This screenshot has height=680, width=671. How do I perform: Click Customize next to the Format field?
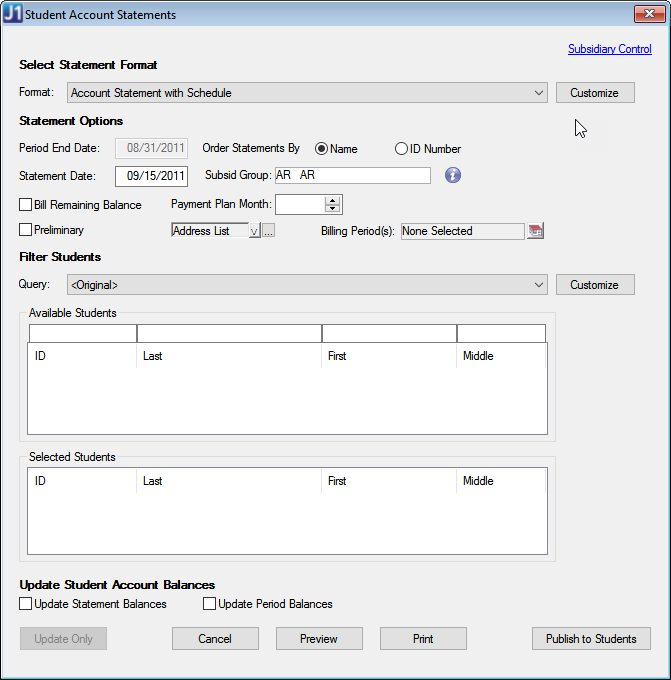[x=594, y=93]
